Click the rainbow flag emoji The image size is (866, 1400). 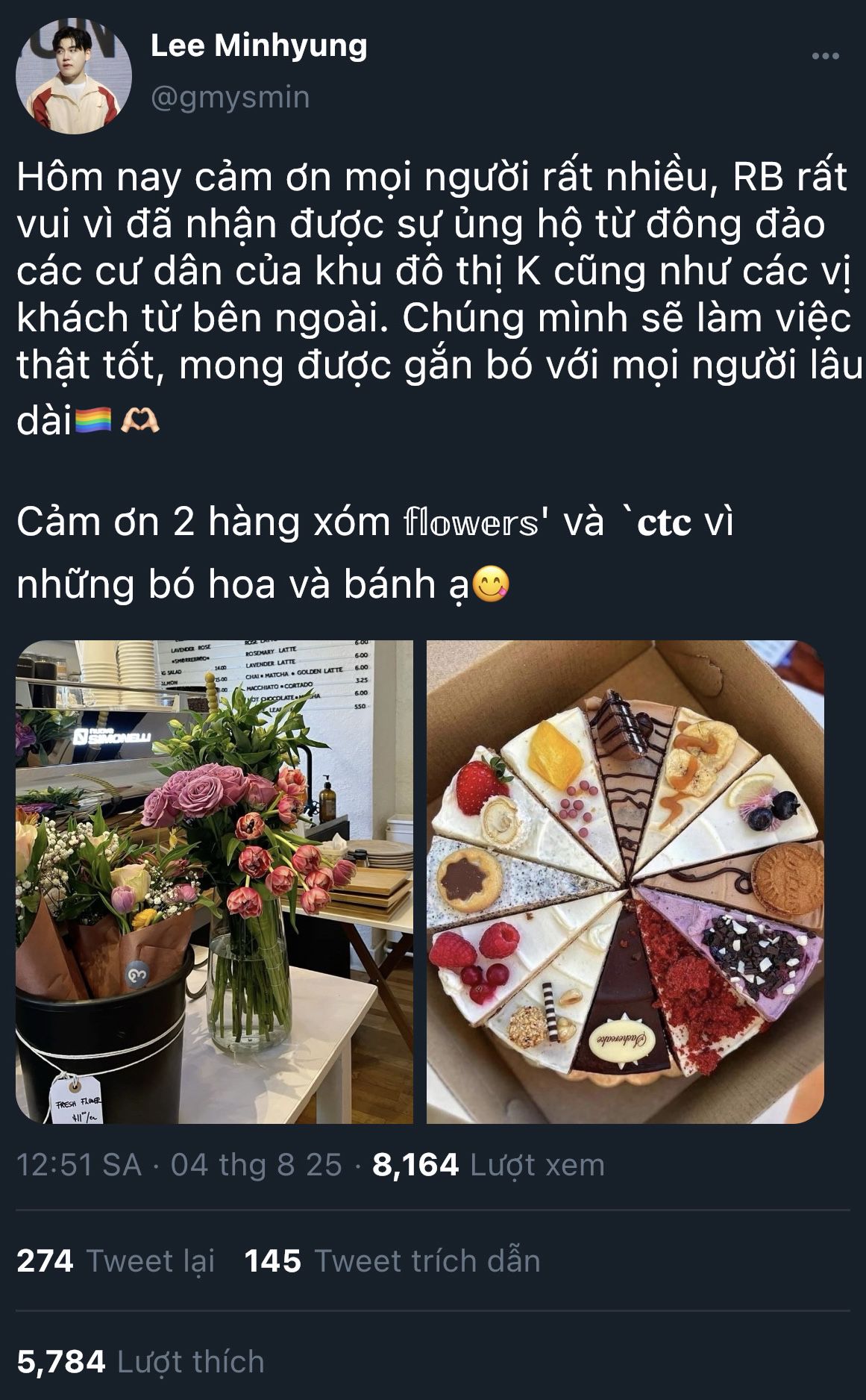(x=93, y=421)
